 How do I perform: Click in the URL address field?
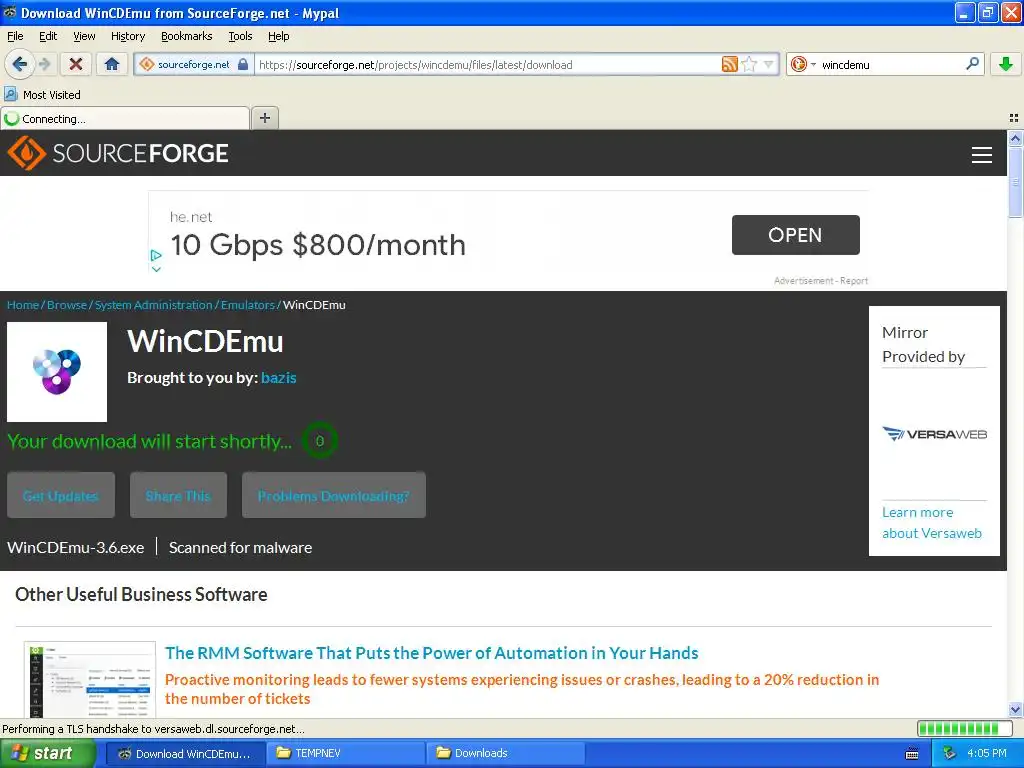click(x=487, y=65)
